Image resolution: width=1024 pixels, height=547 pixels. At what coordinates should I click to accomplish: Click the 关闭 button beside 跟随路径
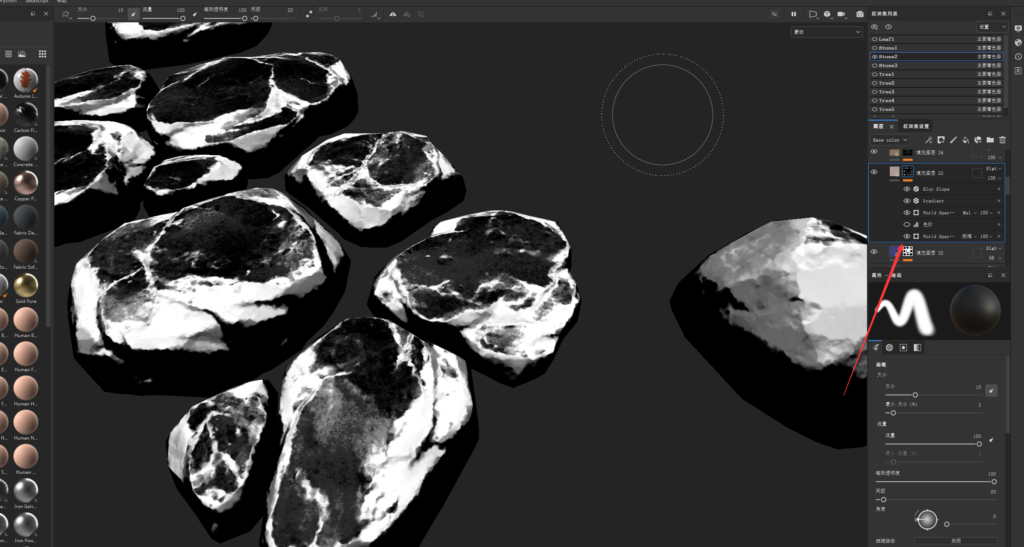956,540
